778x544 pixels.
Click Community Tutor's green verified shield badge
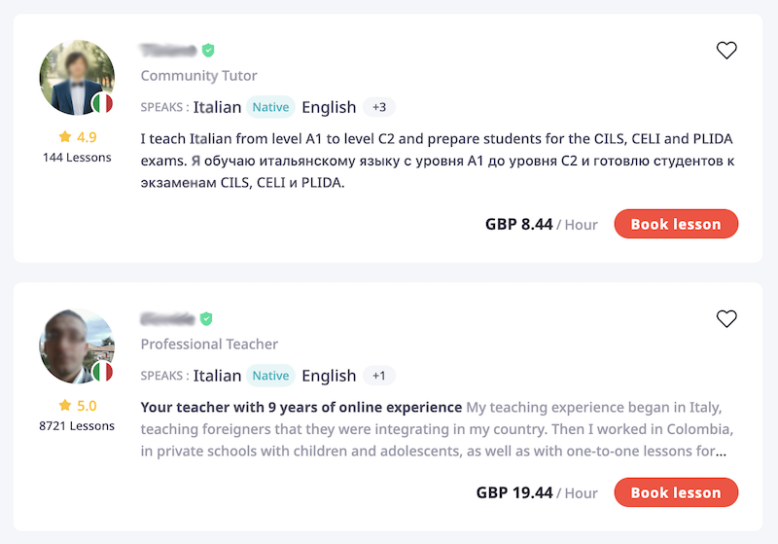pos(208,50)
